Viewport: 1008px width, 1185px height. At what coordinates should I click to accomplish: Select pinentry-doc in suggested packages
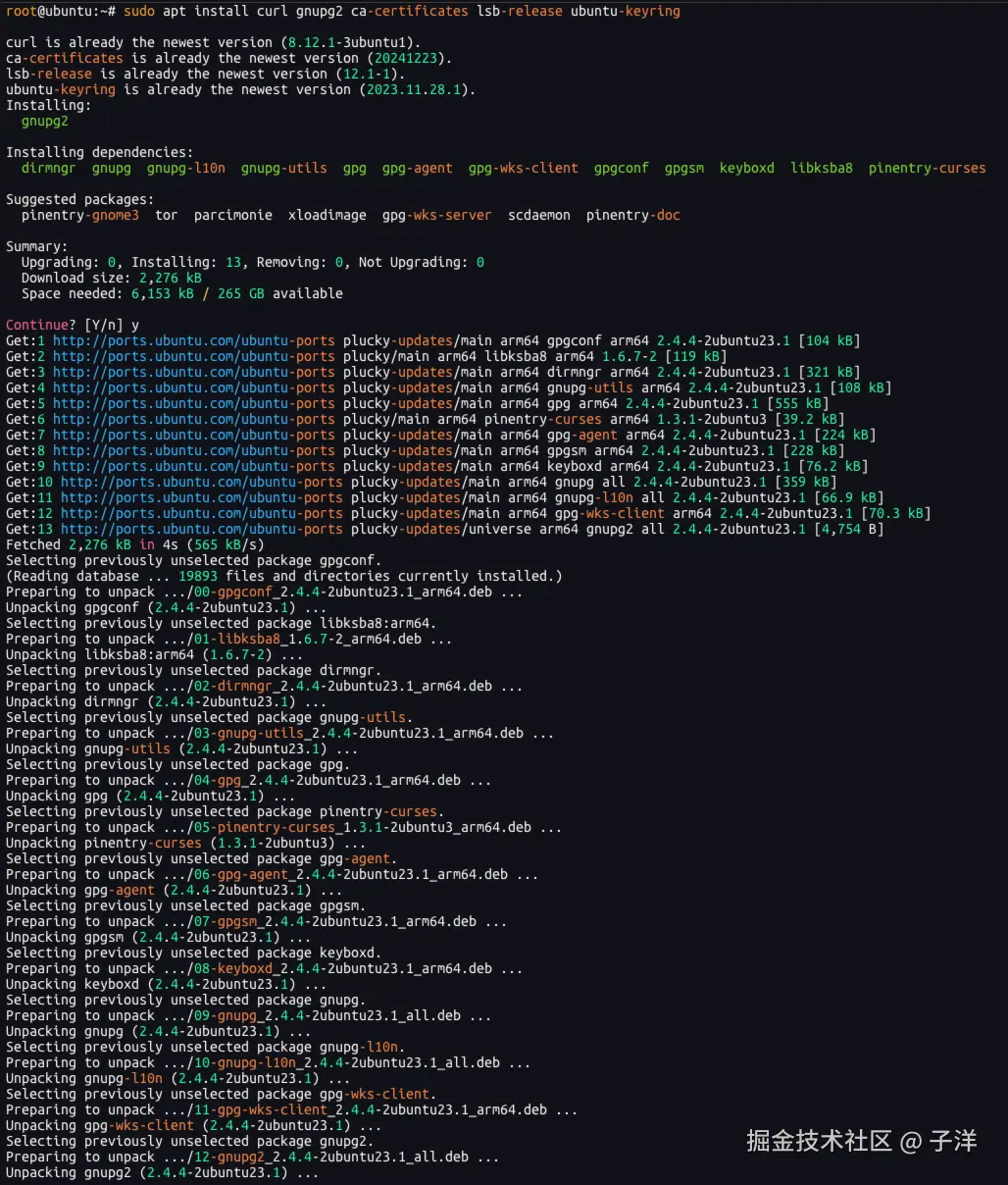(x=633, y=216)
